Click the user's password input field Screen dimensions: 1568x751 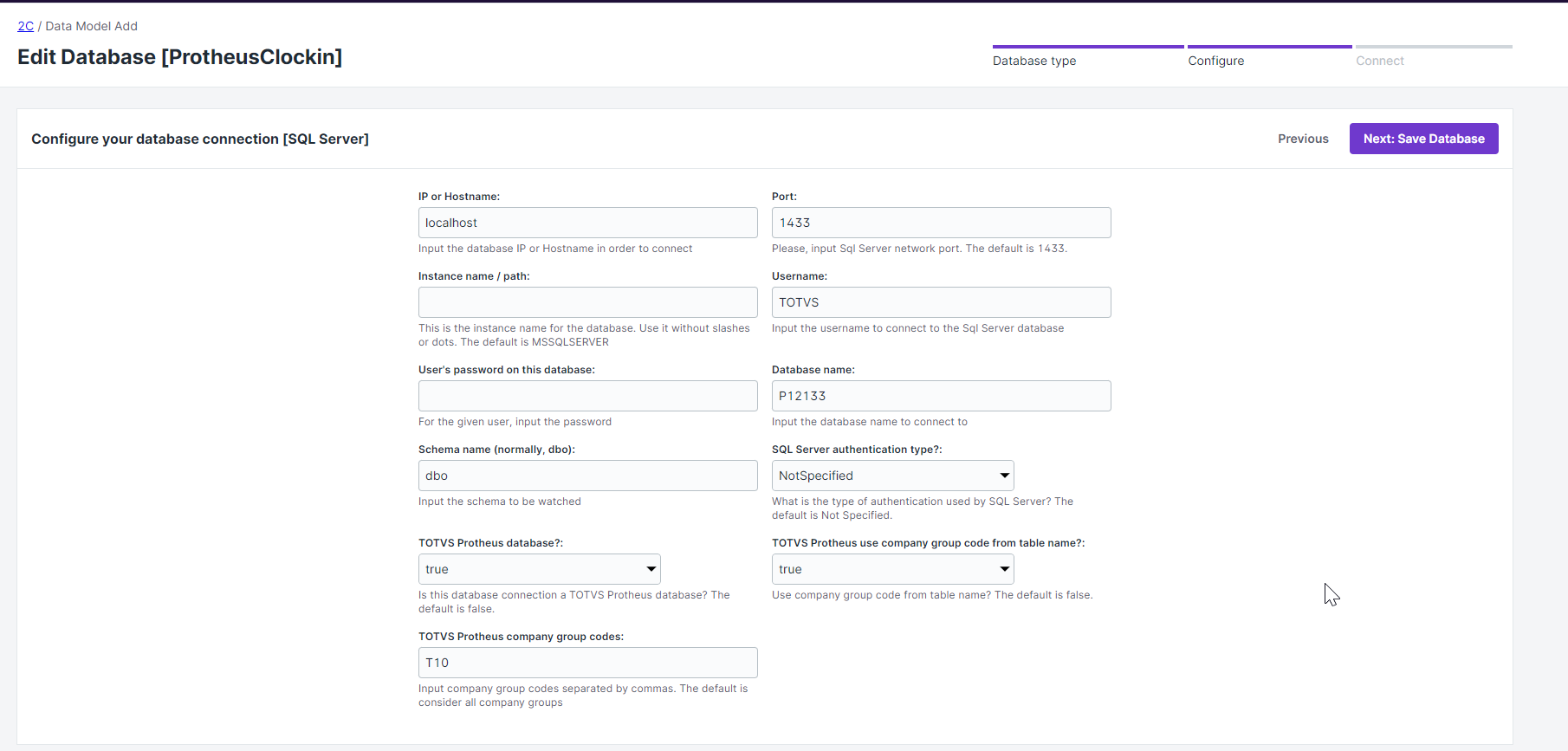pyautogui.click(x=587, y=396)
